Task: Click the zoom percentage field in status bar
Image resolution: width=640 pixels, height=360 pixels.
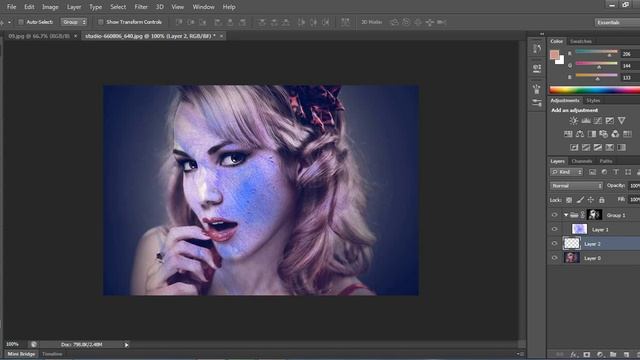Action: click(12, 344)
